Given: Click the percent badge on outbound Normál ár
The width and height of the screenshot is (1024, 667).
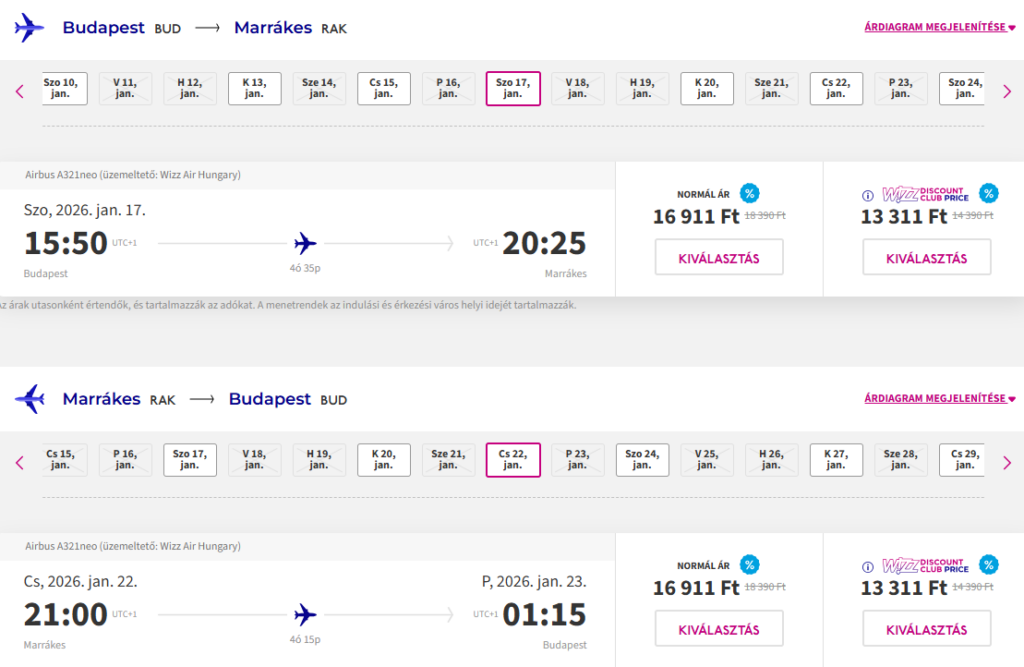Looking at the screenshot, I should tap(750, 193).
